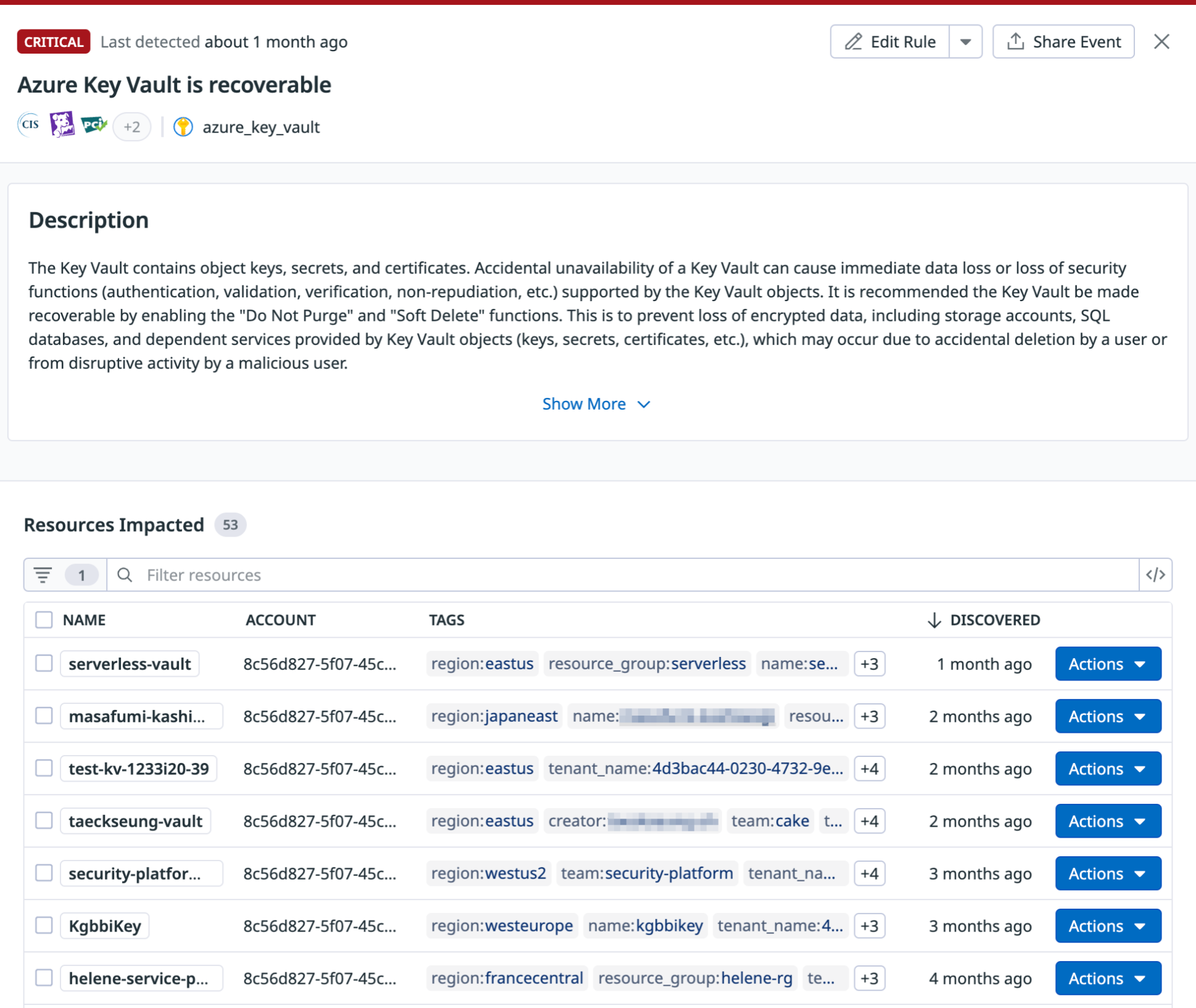Expand +4 tags on test-kv-1233i20-39 row
Viewport: 1196px width, 1008px height.
[869, 769]
